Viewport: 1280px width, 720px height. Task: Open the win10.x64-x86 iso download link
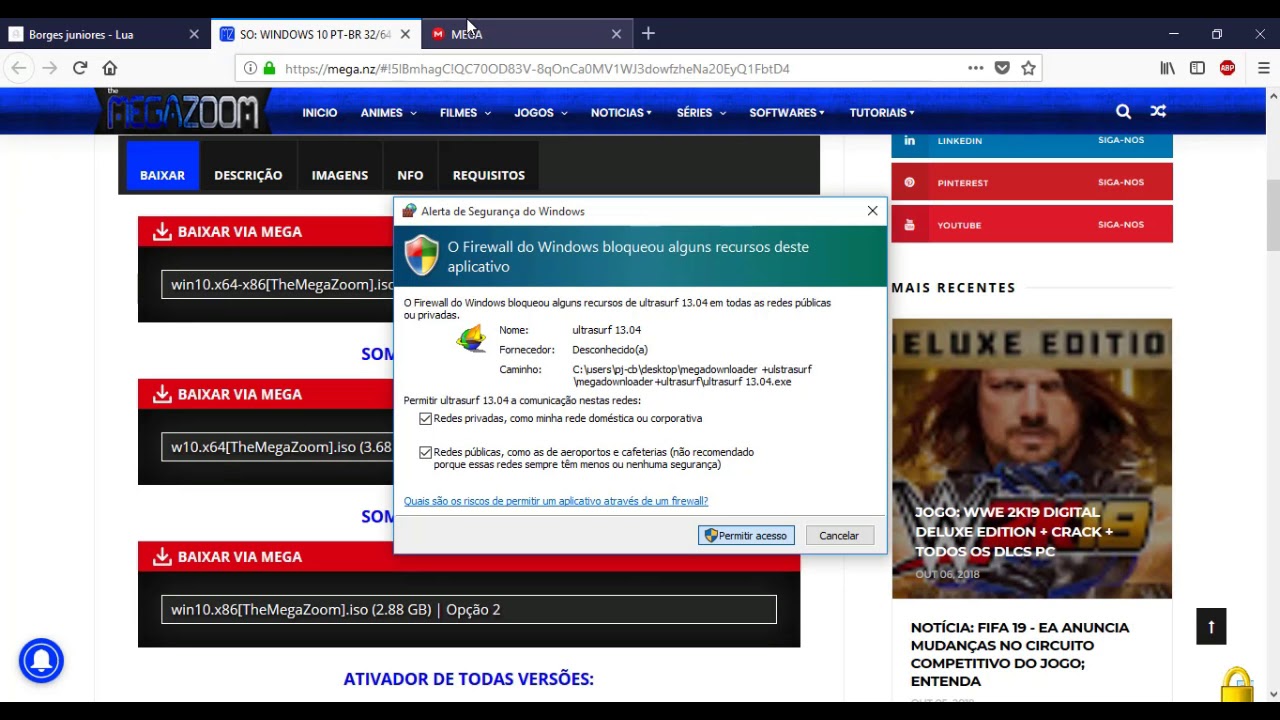(278, 284)
